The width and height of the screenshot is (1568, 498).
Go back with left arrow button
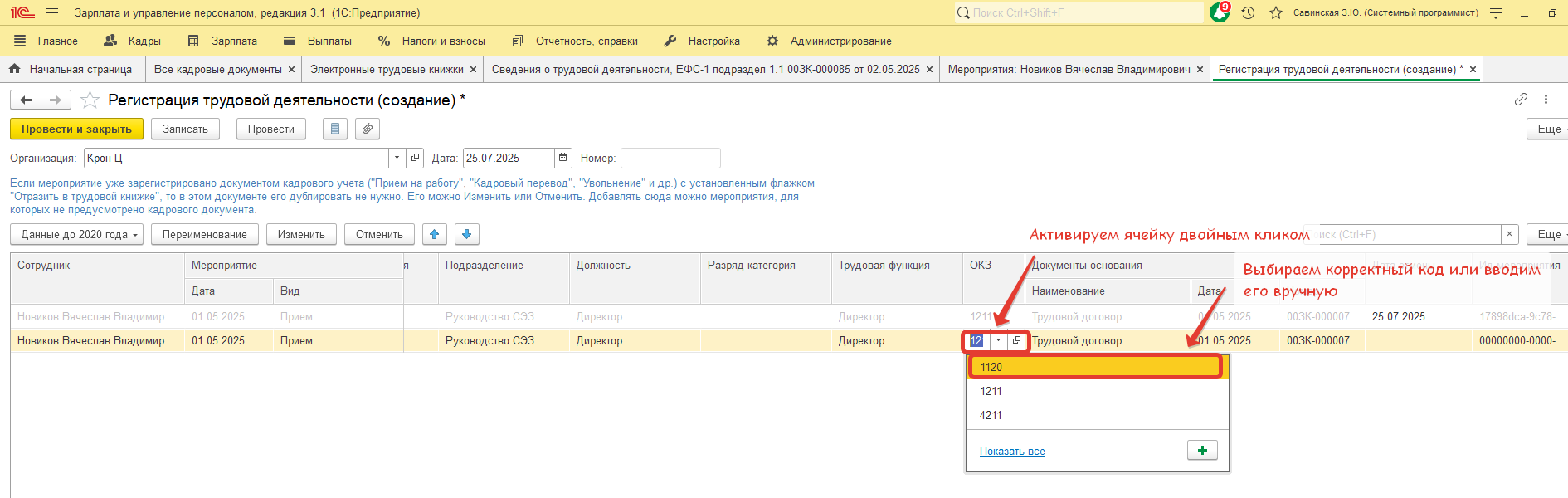[x=26, y=100]
